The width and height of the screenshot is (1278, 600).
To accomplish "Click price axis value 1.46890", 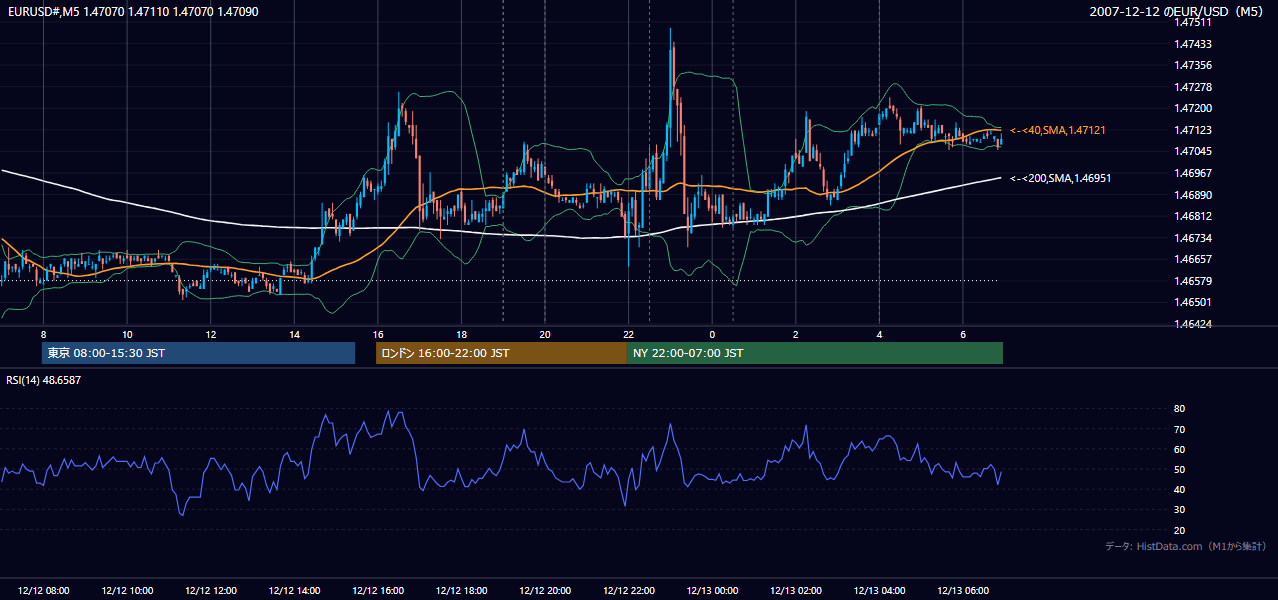I will pyautogui.click(x=1194, y=195).
